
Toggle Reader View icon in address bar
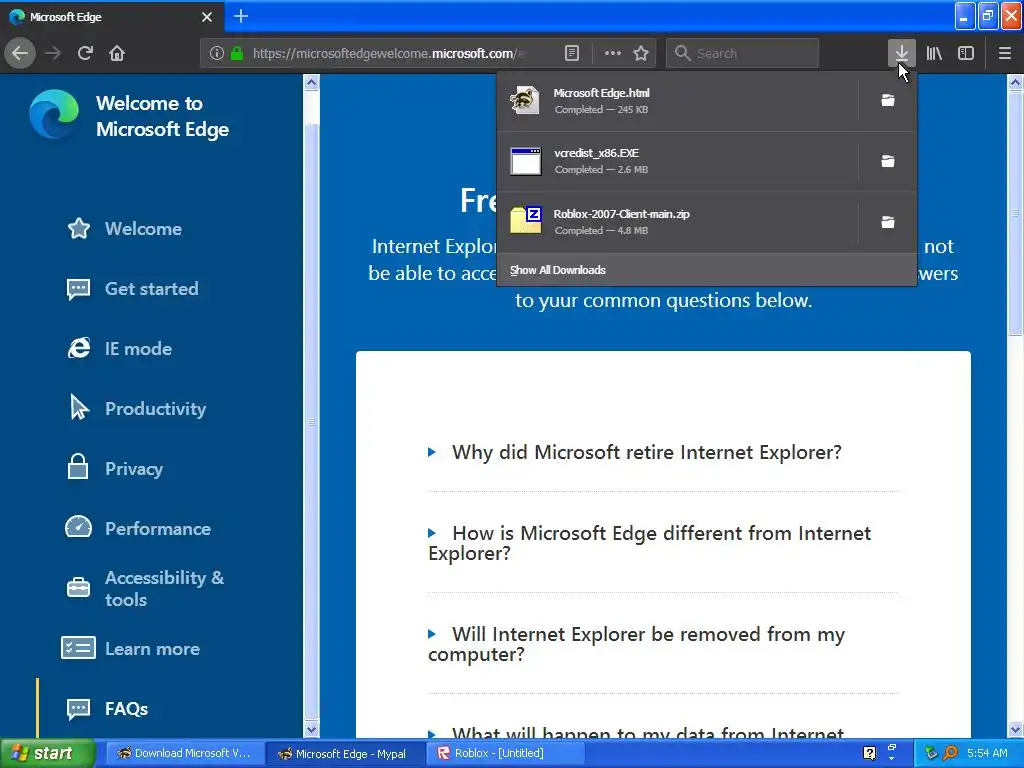(572, 53)
